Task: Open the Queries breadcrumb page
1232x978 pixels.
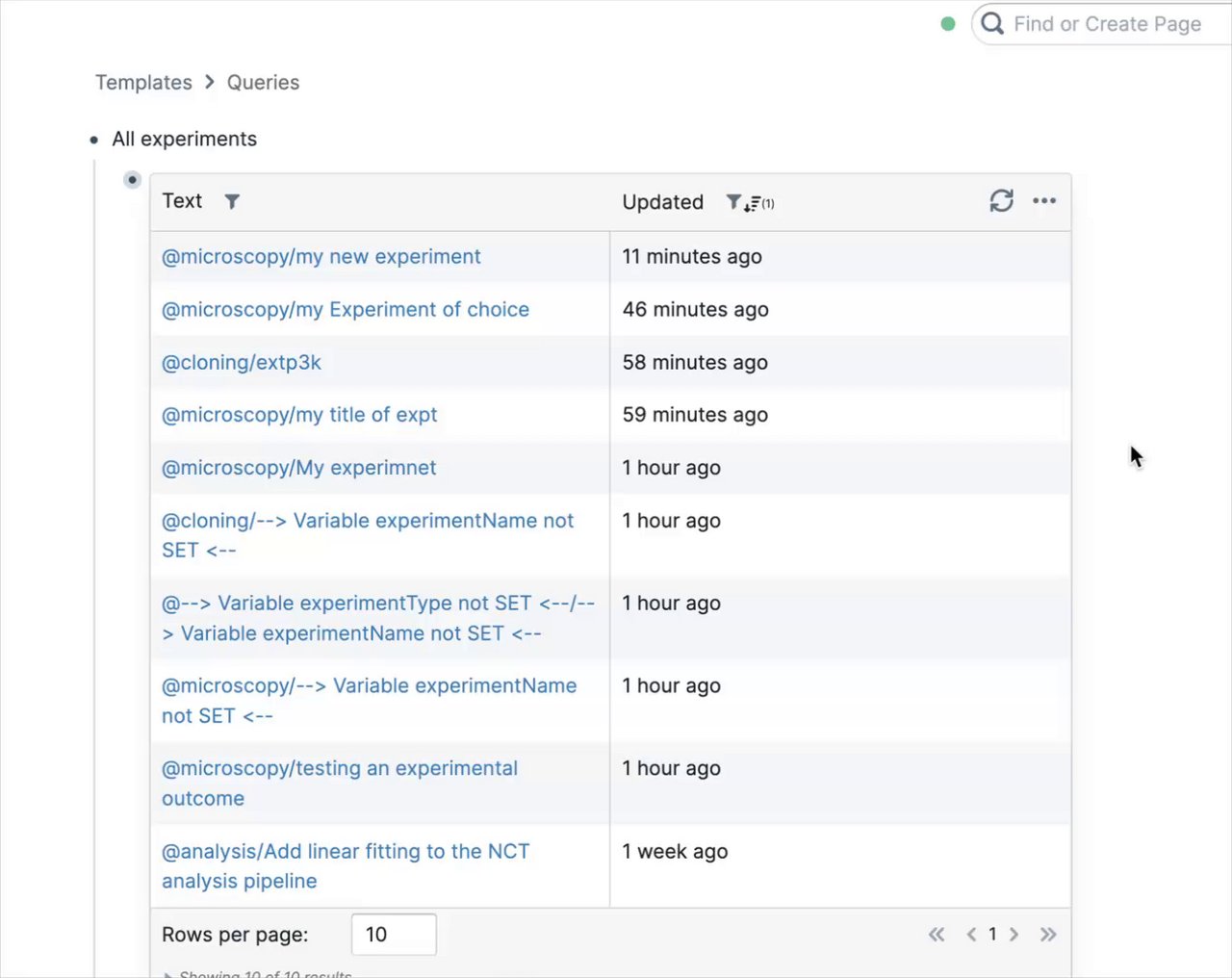Action: (263, 83)
